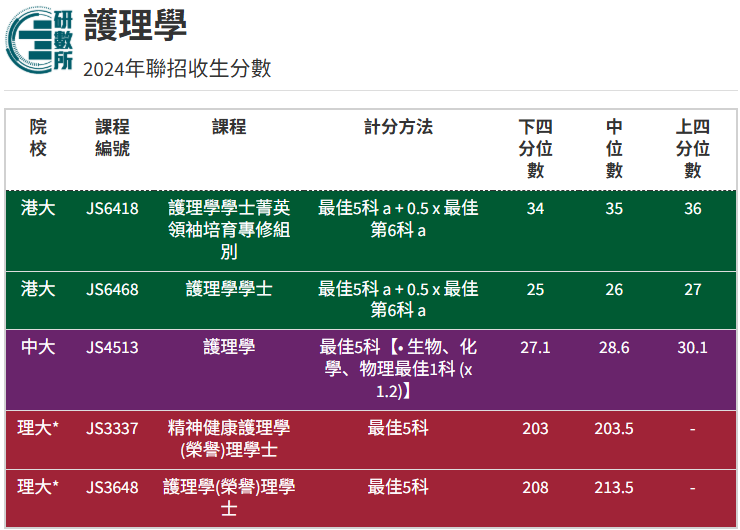
Task: Select course code JS4513
Action: pos(112,348)
